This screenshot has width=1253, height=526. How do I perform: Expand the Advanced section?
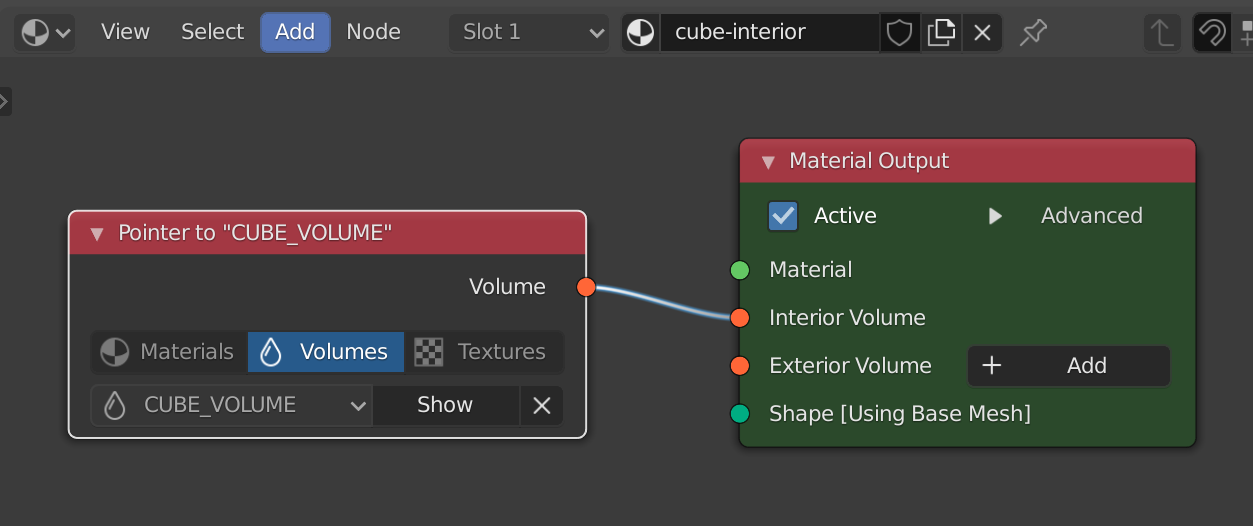(x=996, y=216)
